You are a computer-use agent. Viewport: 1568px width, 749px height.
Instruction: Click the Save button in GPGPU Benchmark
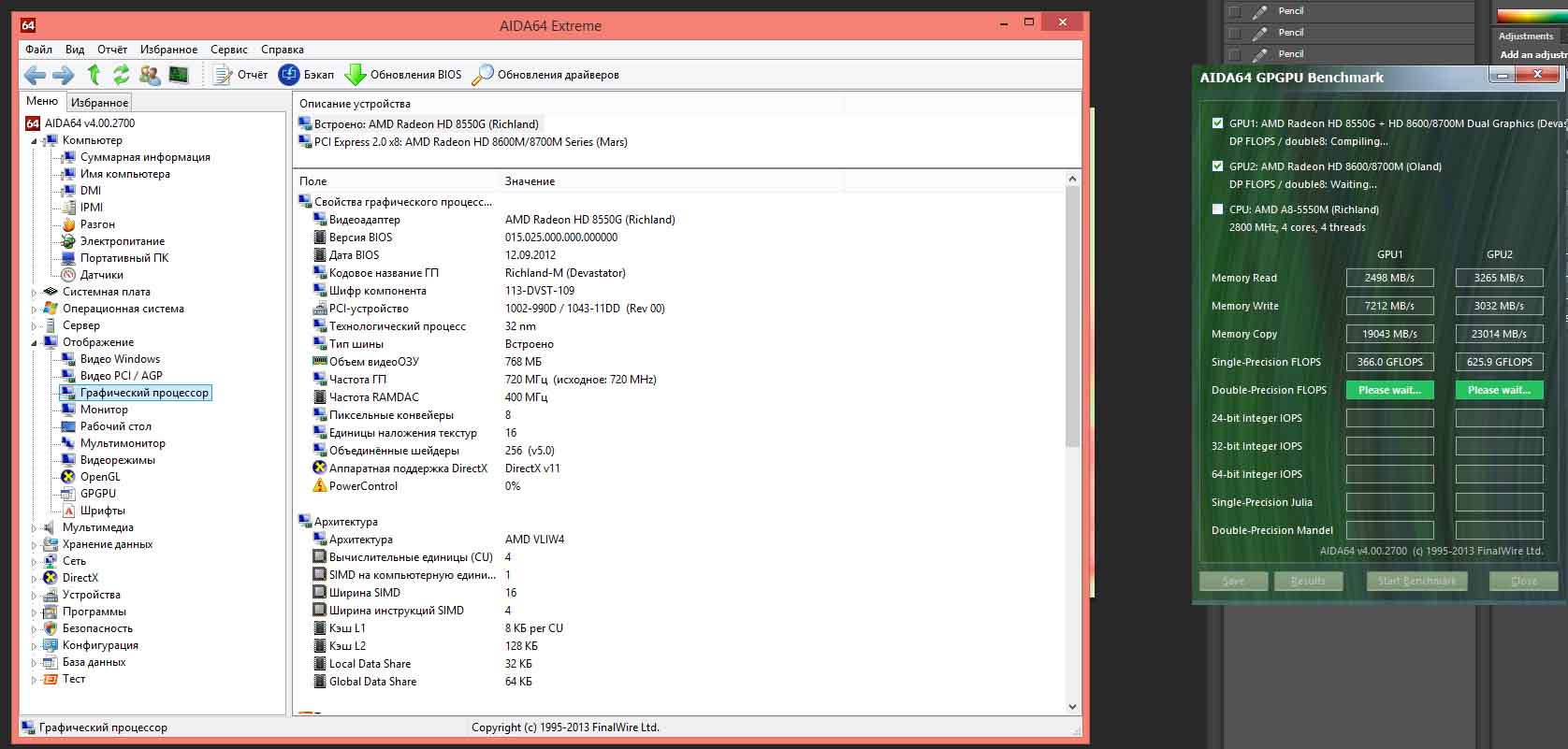1233,581
